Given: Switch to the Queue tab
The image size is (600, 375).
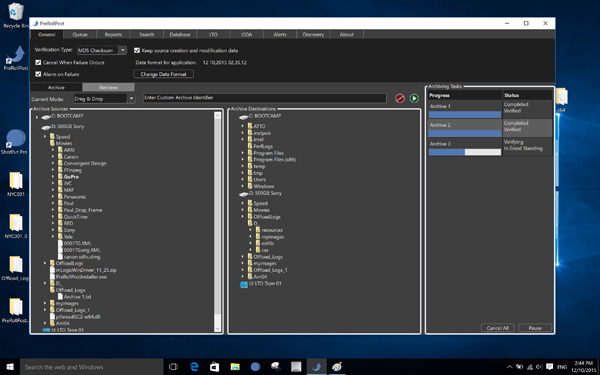Looking at the screenshot, I should [x=80, y=34].
